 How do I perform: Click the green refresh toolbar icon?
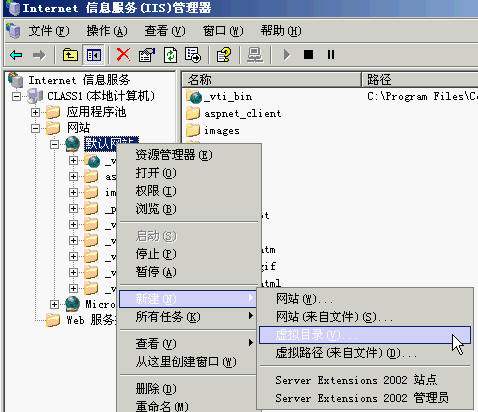pos(170,55)
